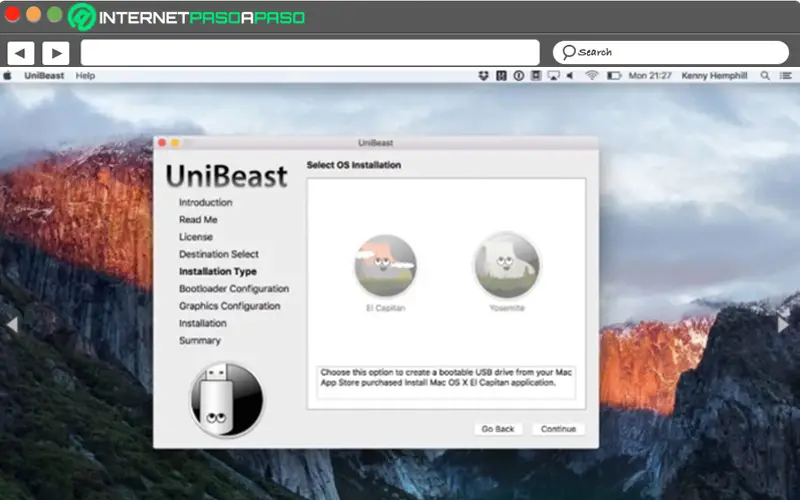Click the Mon 21:27 clock in menu bar
This screenshot has height=500, width=800.
click(x=649, y=76)
